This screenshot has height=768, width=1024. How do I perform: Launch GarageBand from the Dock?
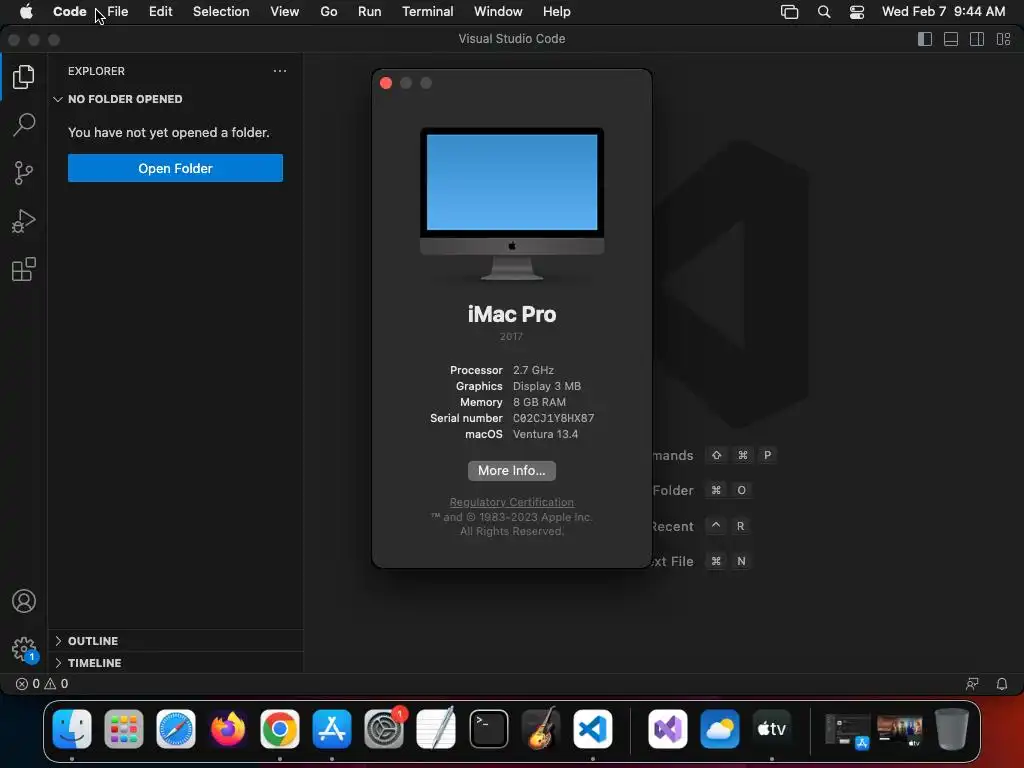[x=541, y=729]
